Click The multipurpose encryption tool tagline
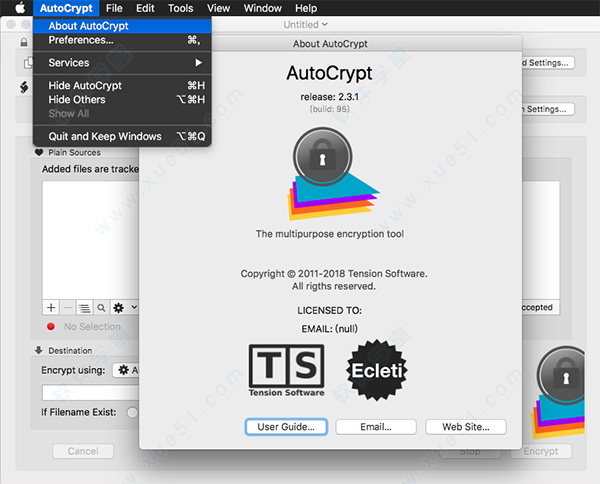The image size is (600, 484). [x=329, y=234]
